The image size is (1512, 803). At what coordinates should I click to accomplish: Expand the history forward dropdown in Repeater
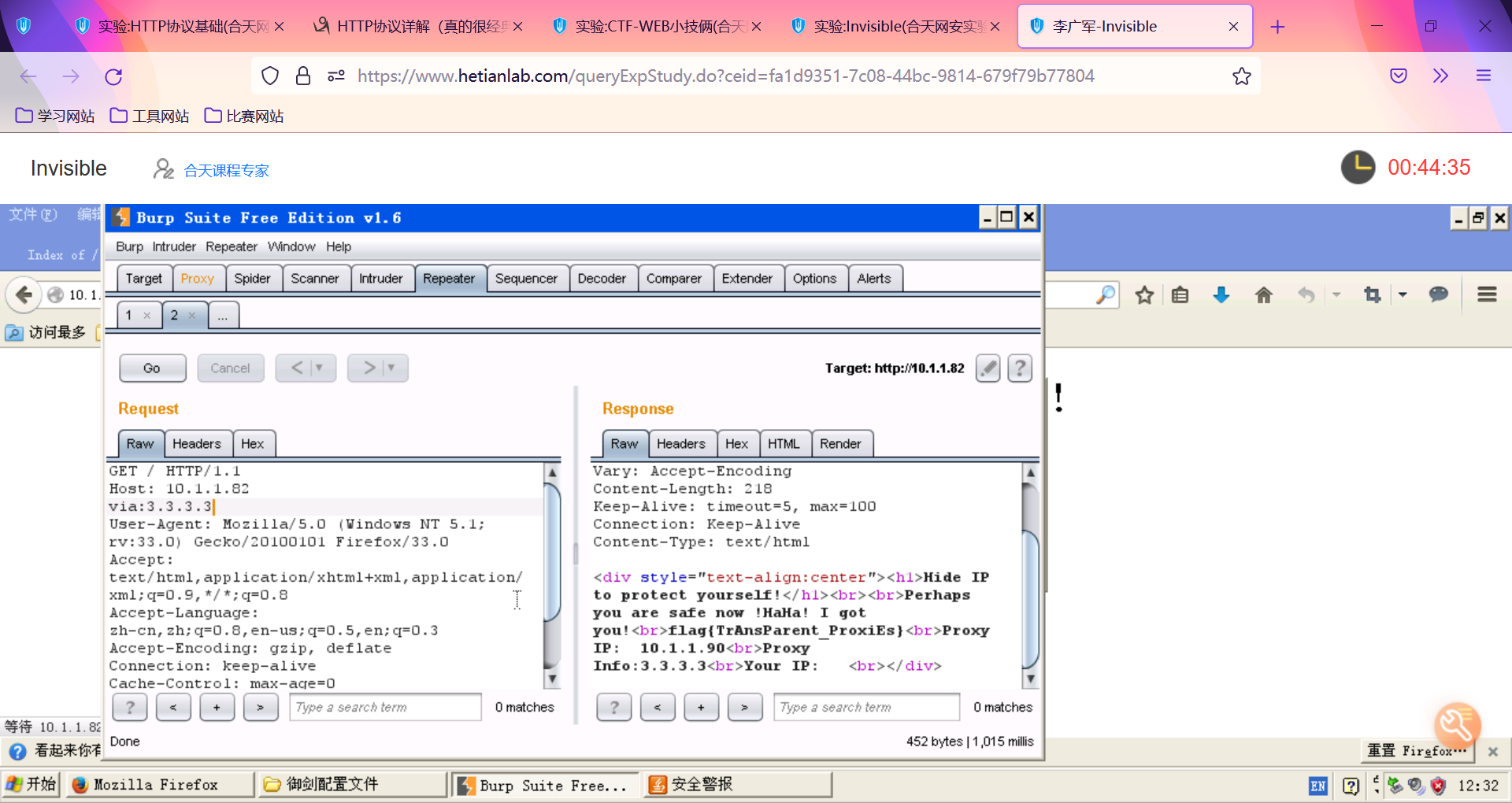391,368
